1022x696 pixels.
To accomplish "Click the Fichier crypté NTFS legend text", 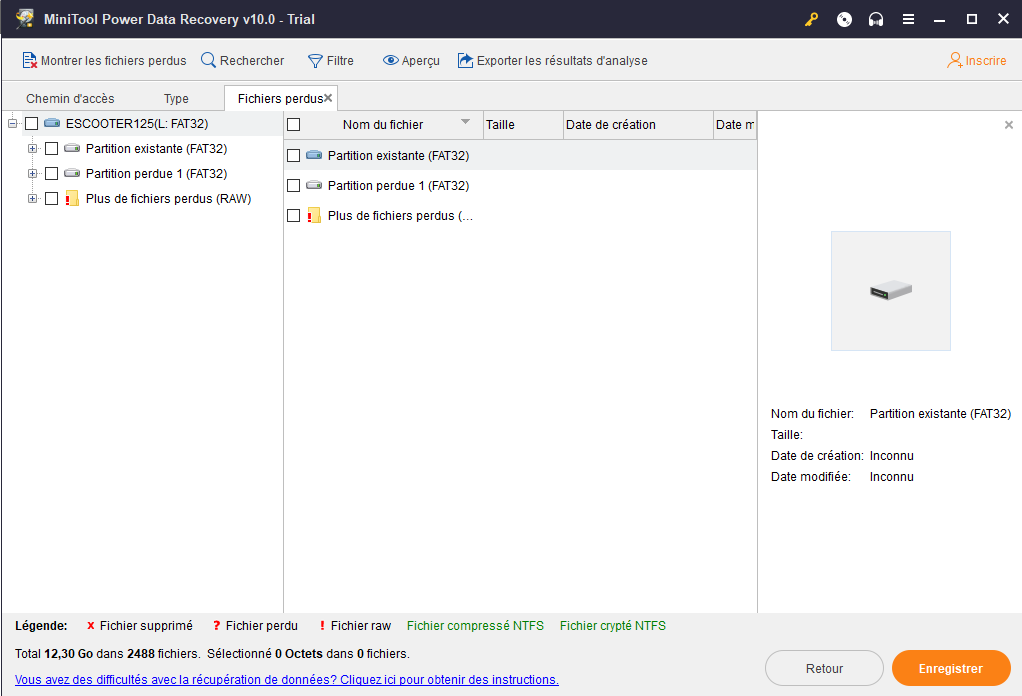I will (x=613, y=626).
